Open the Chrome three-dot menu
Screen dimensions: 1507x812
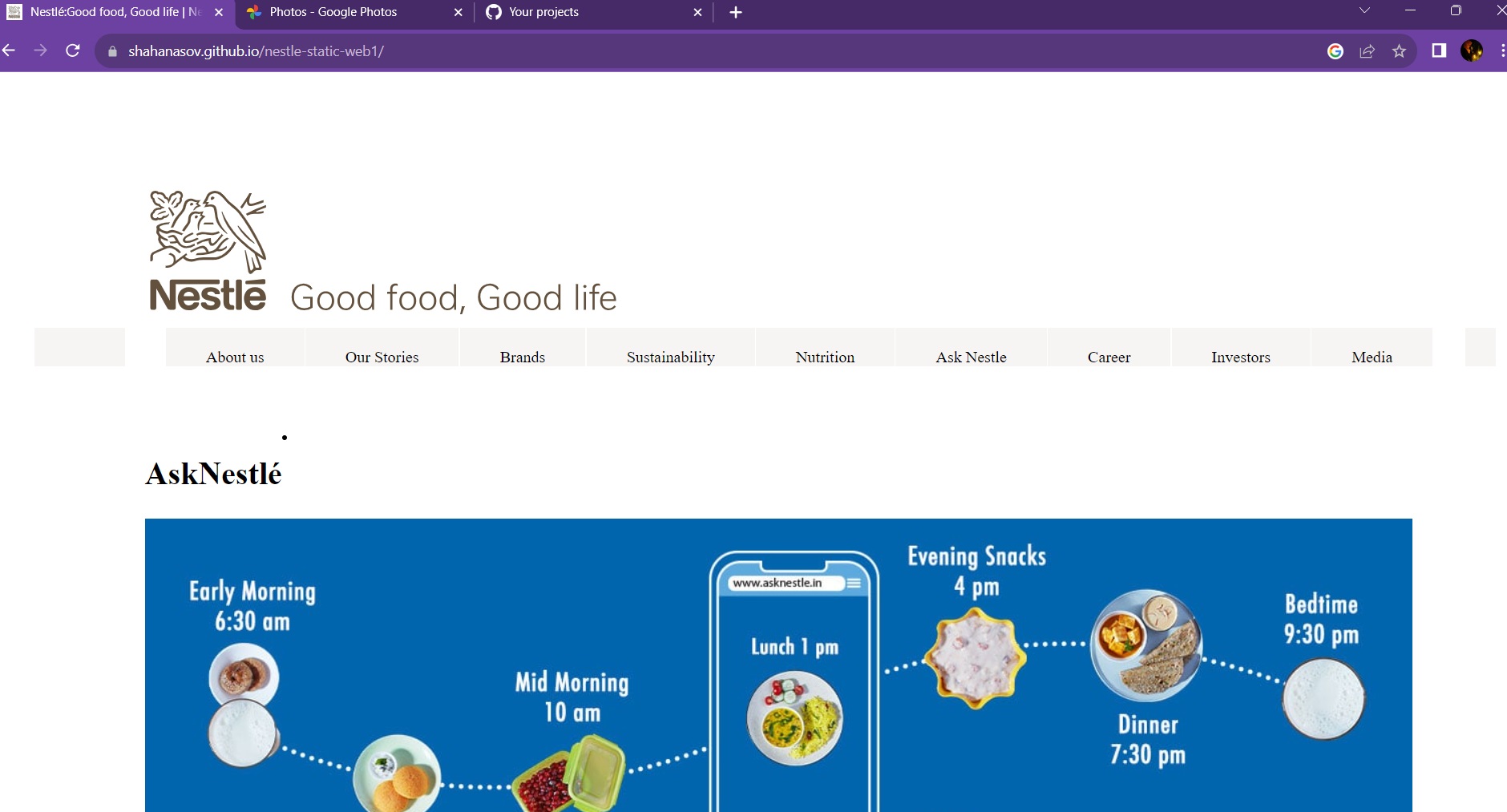click(x=1502, y=50)
